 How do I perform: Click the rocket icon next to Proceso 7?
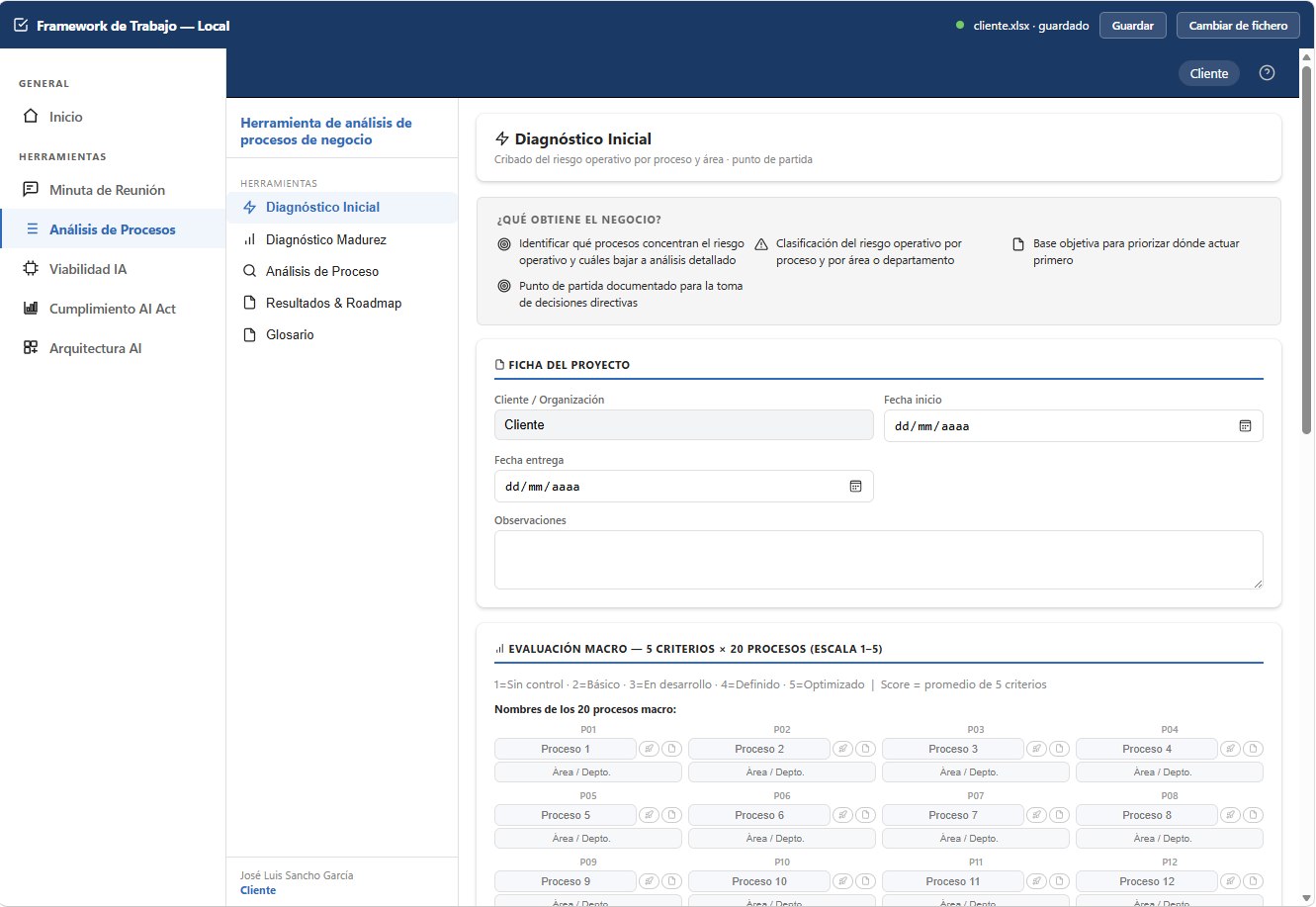pyautogui.click(x=1036, y=815)
